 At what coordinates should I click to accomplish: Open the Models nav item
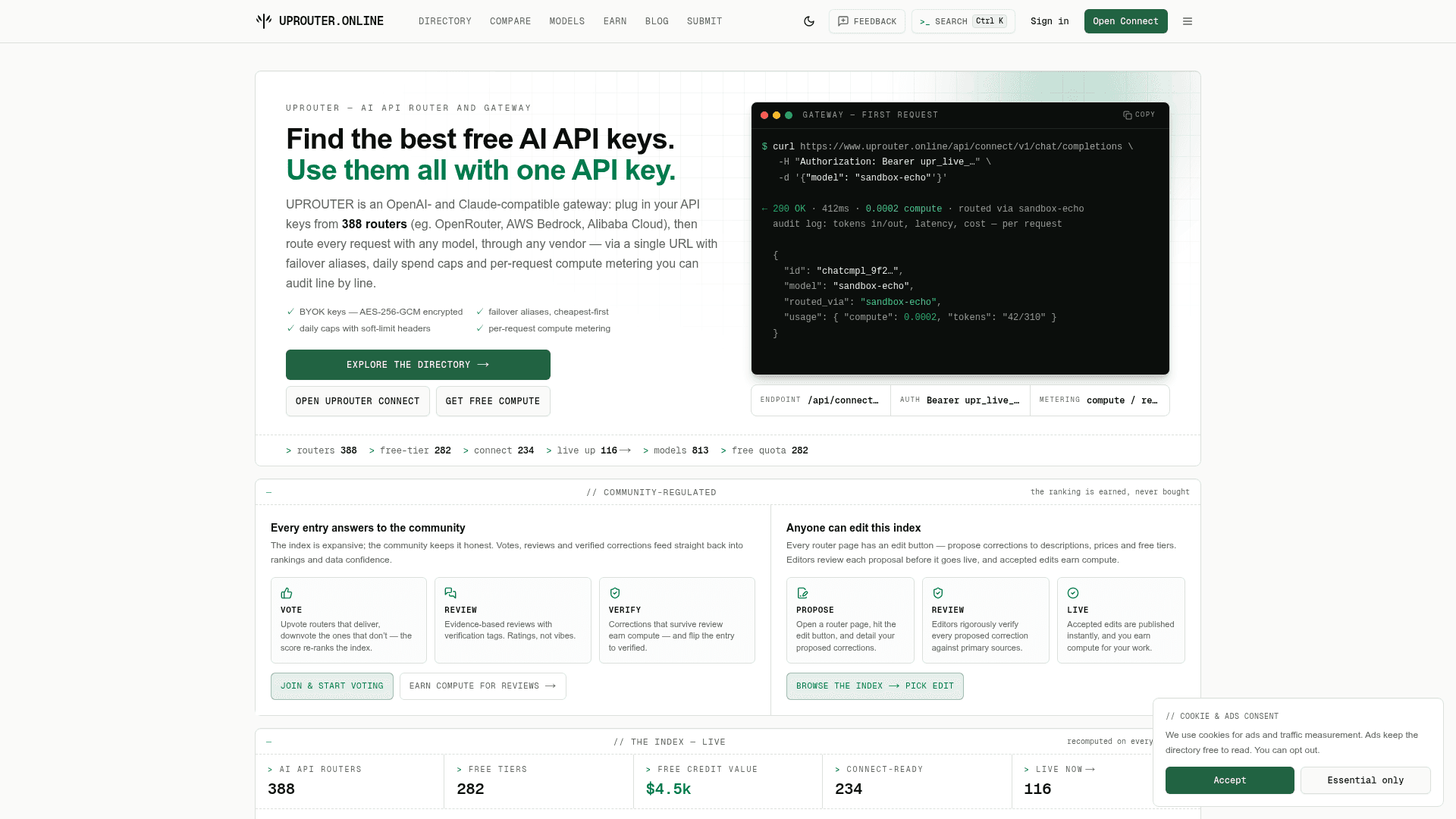click(x=567, y=21)
